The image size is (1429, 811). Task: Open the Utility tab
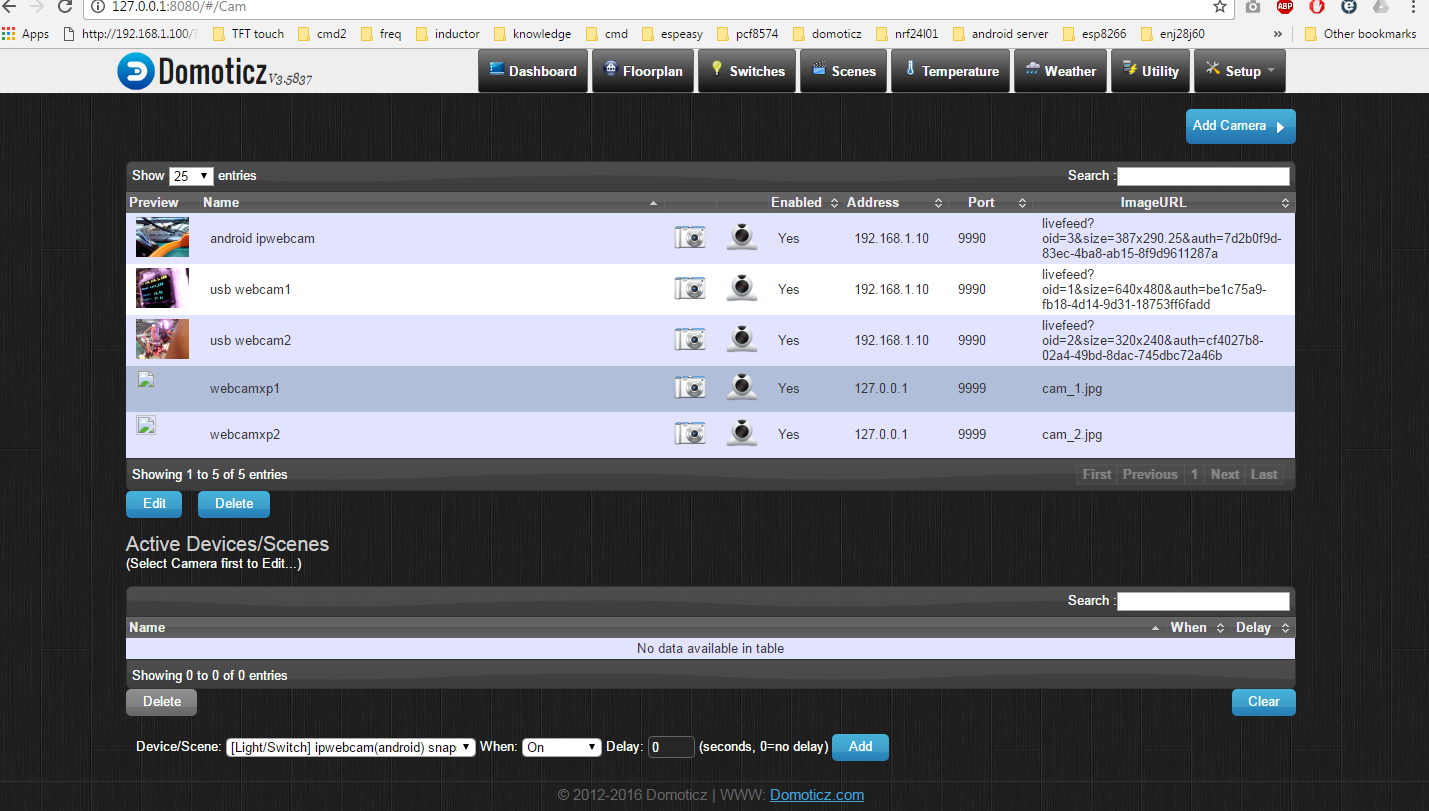click(1151, 71)
